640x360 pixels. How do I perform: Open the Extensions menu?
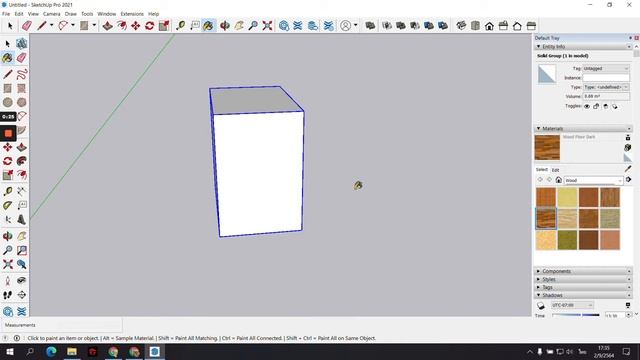click(x=132, y=14)
